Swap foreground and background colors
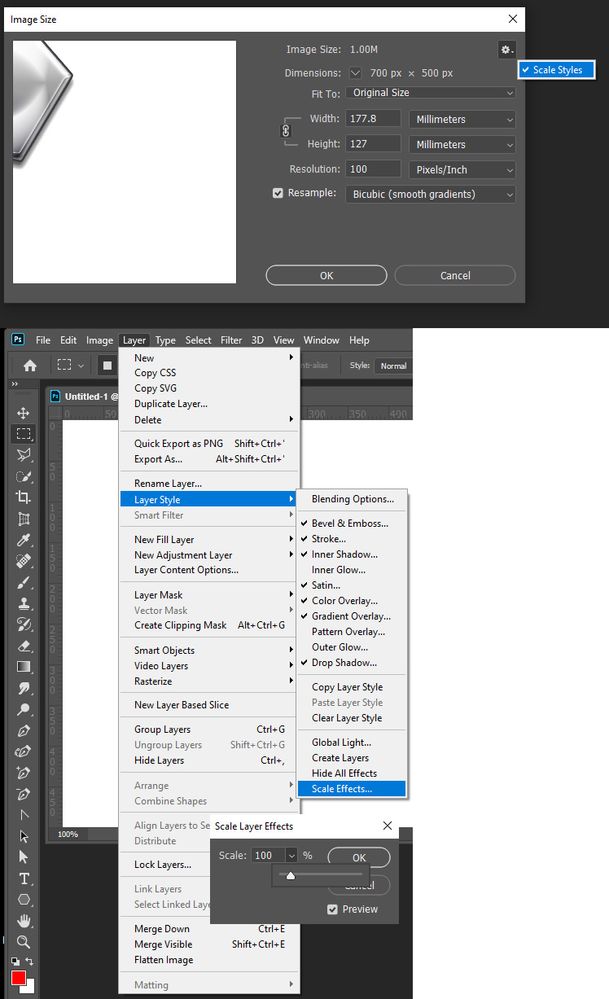 (30, 961)
